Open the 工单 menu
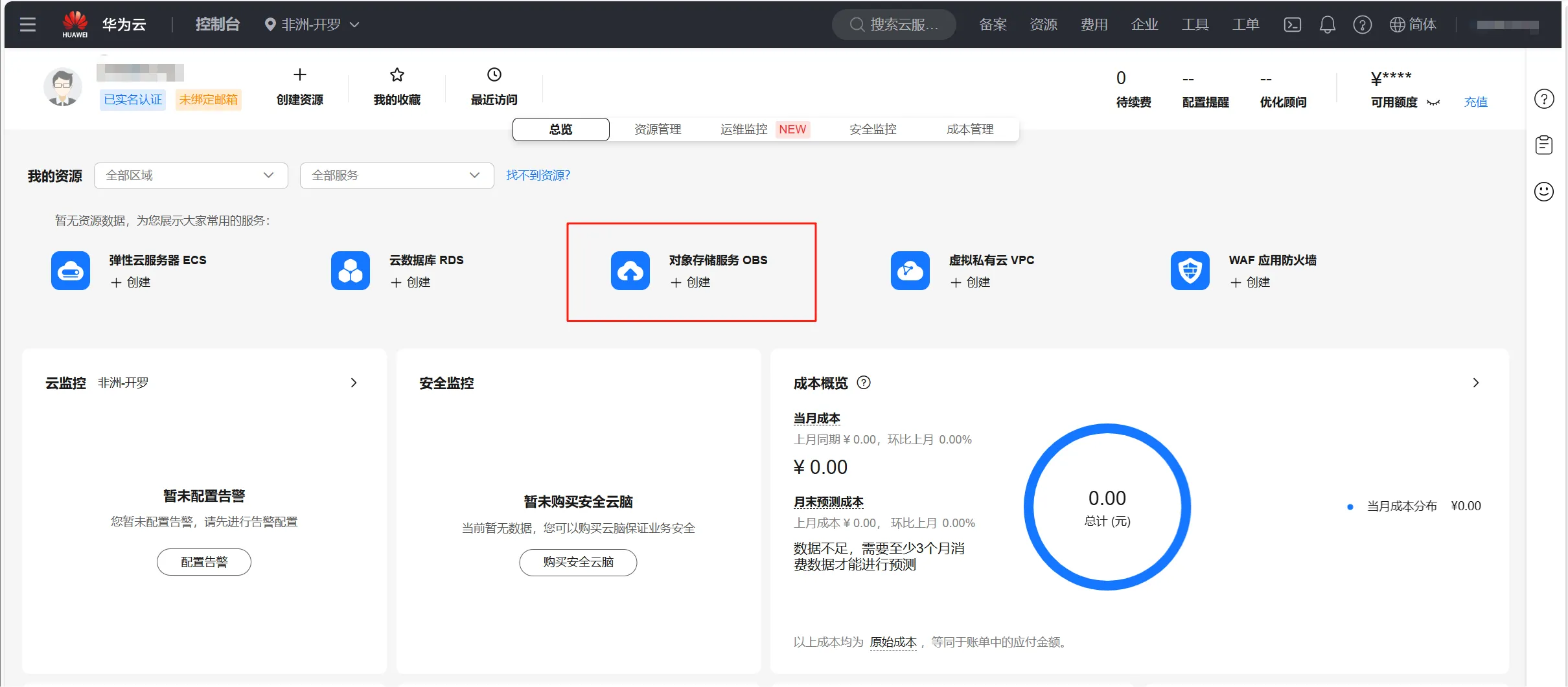This screenshot has height=687, width=1568. pyautogui.click(x=1246, y=25)
